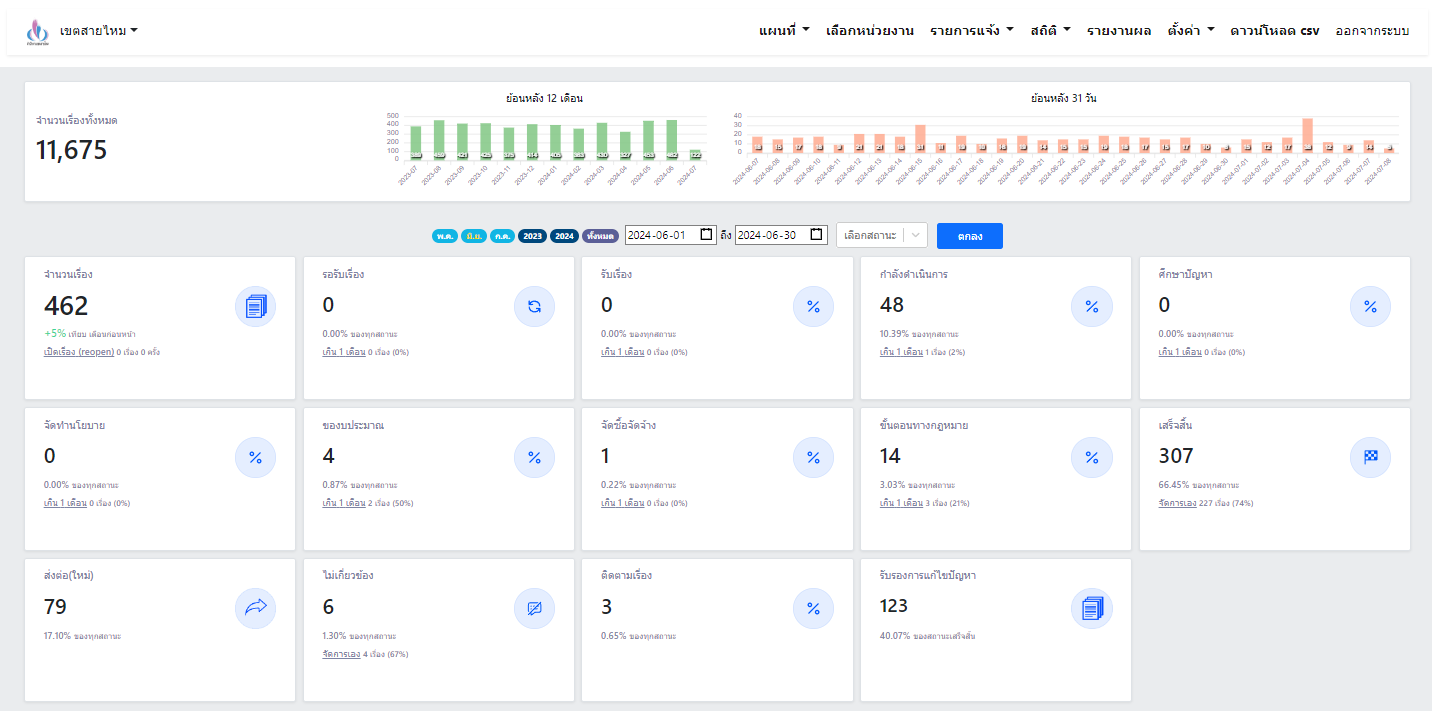
Task: Click the checkered flag icon in เสร็จสิ้น card
Action: click(x=1370, y=458)
